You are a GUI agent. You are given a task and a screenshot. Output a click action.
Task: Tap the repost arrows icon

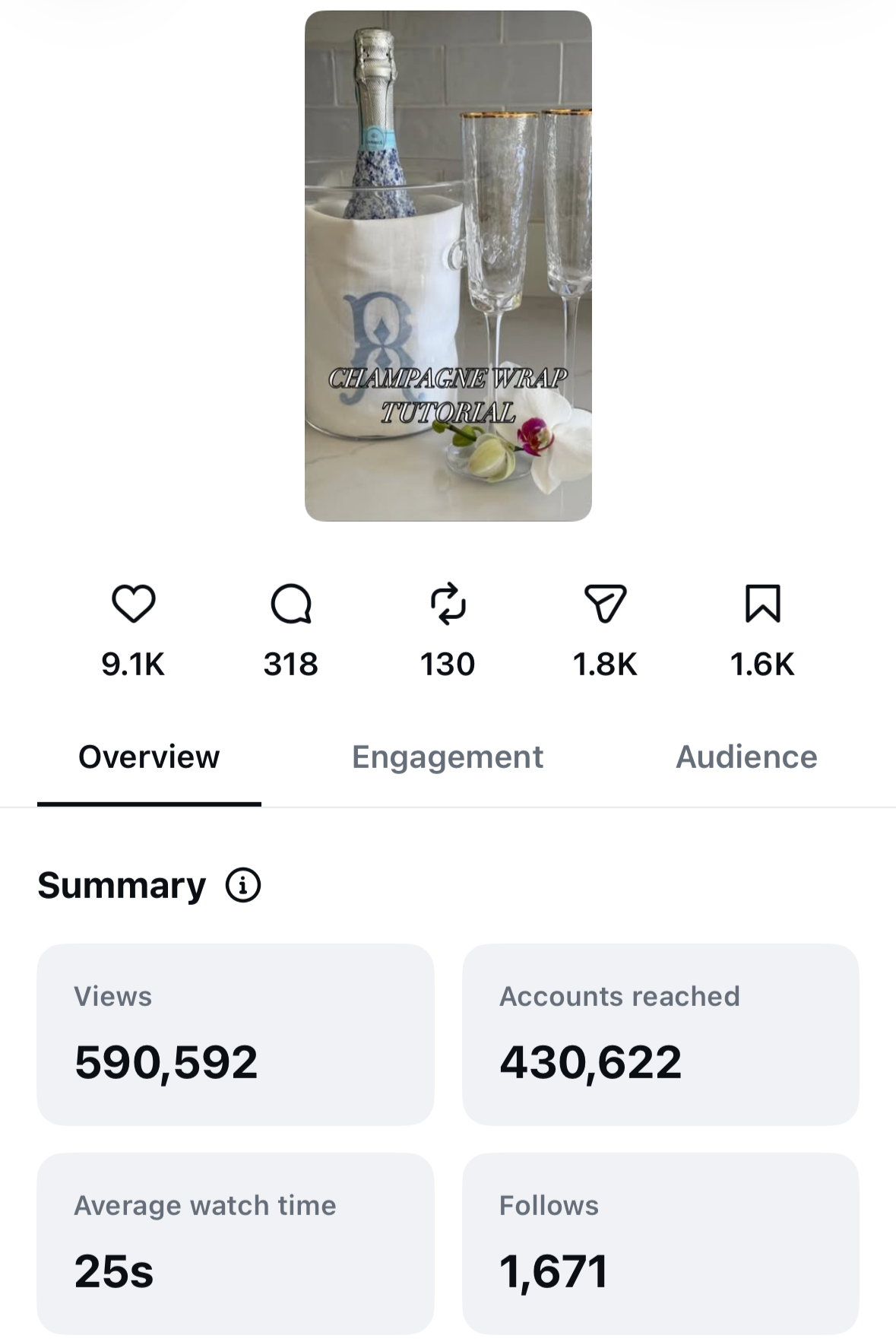coord(448,604)
